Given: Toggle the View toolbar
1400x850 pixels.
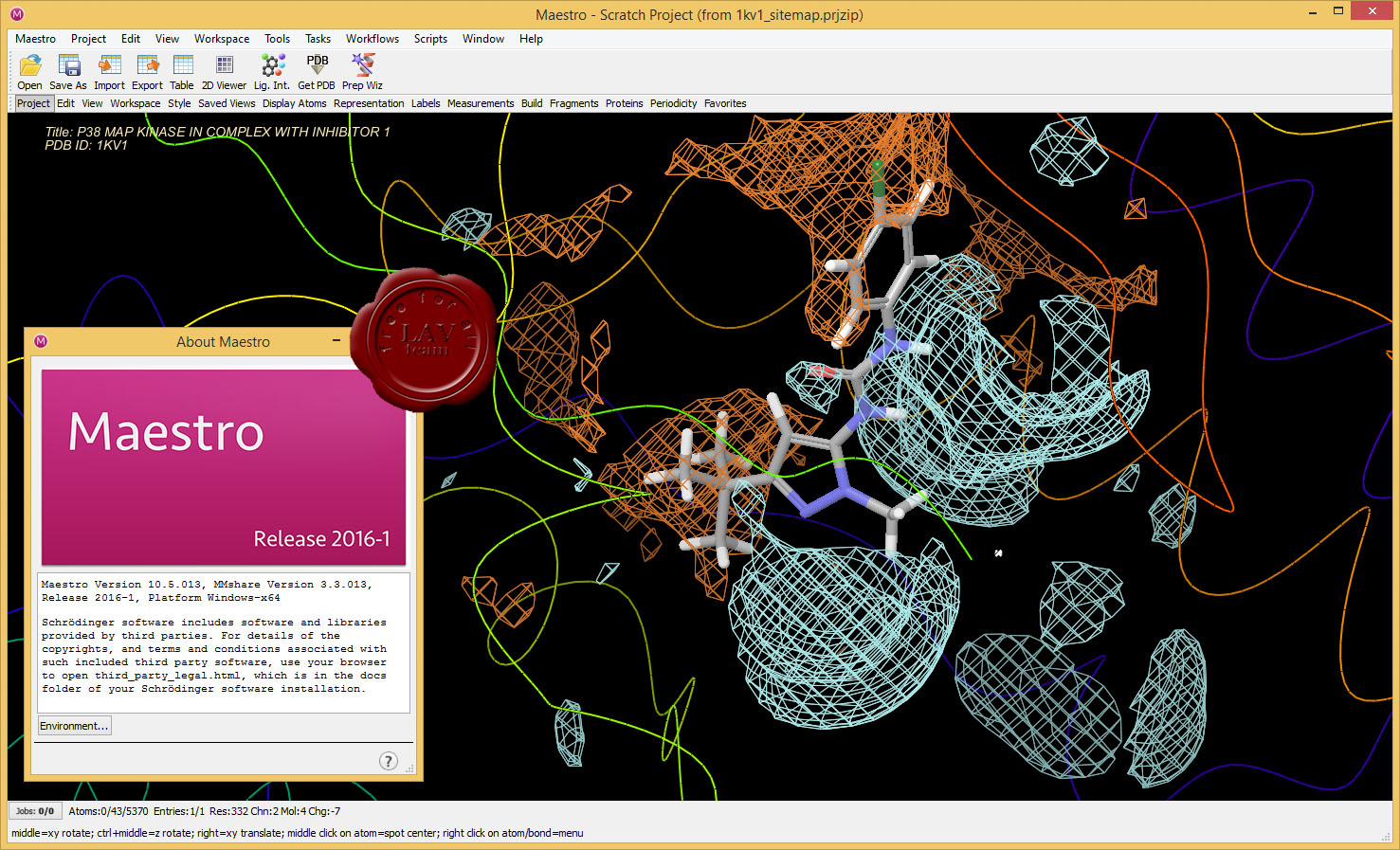Looking at the screenshot, I should (x=92, y=103).
